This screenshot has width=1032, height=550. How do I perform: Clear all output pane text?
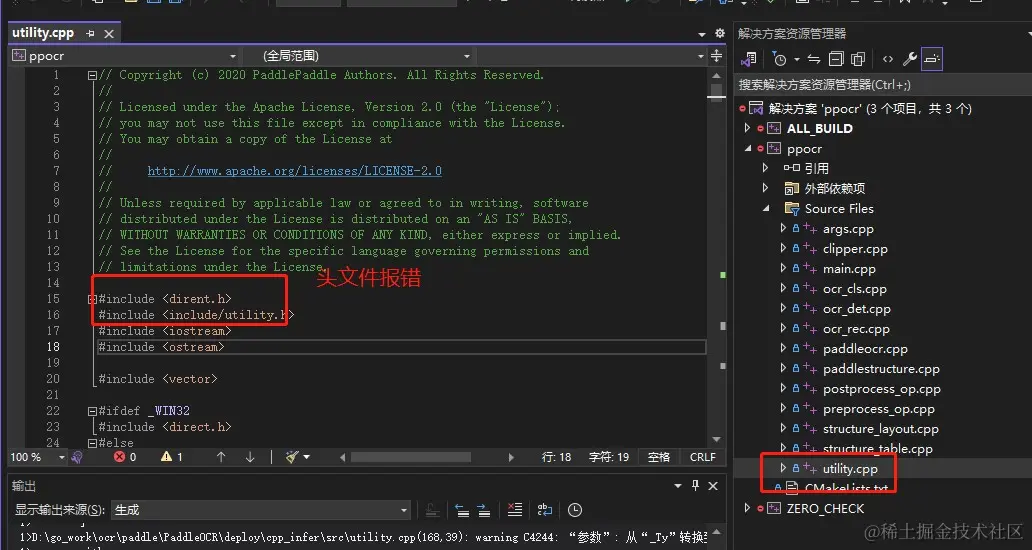click(x=515, y=510)
